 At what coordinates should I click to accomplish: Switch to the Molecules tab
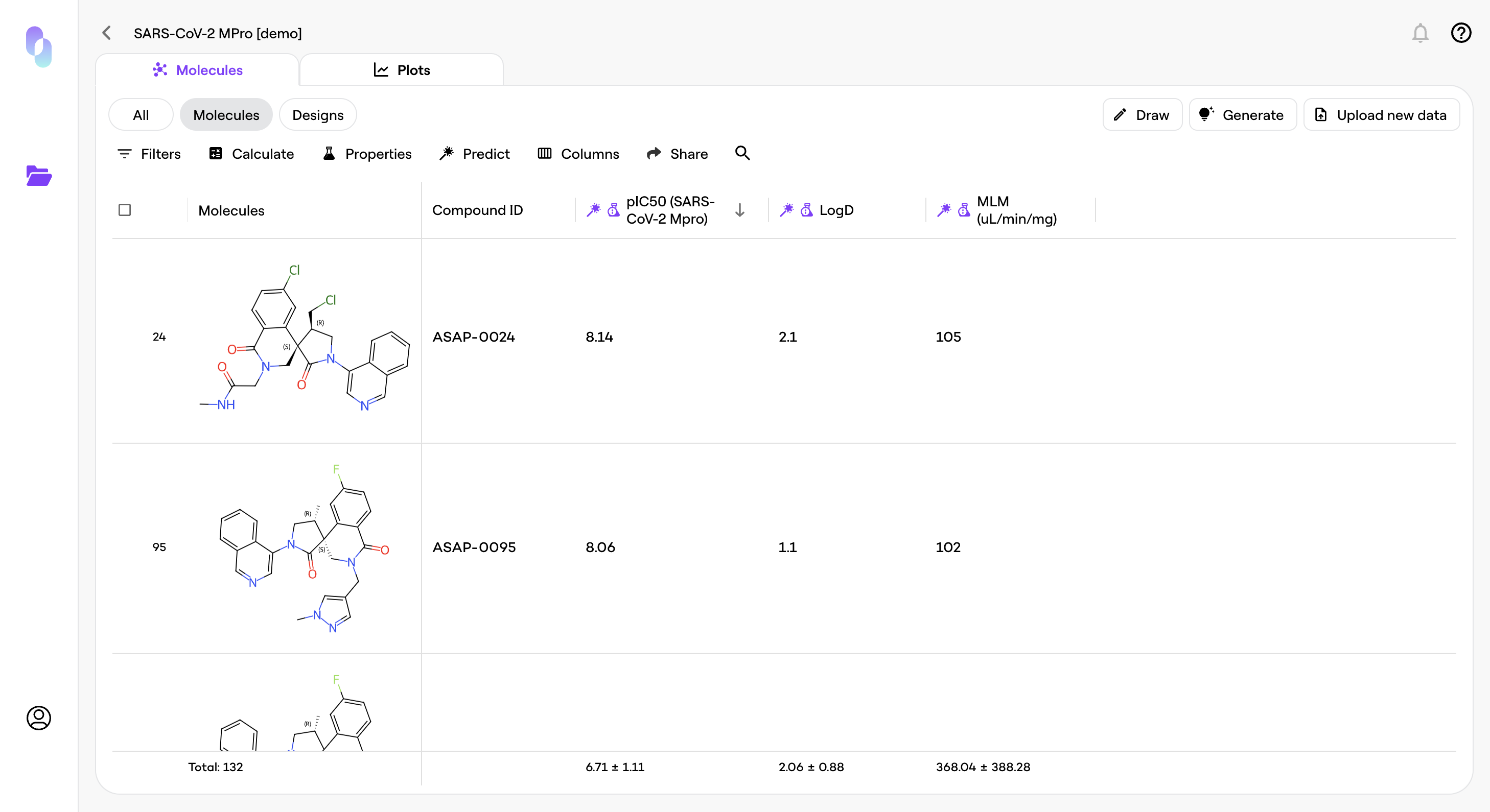pyautogui.click(x=197, y=70)
